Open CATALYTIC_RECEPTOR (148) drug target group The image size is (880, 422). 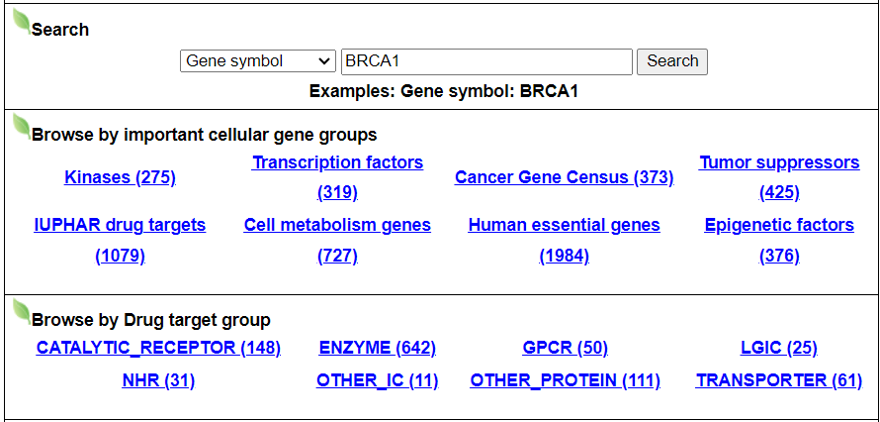coord(158,348)
